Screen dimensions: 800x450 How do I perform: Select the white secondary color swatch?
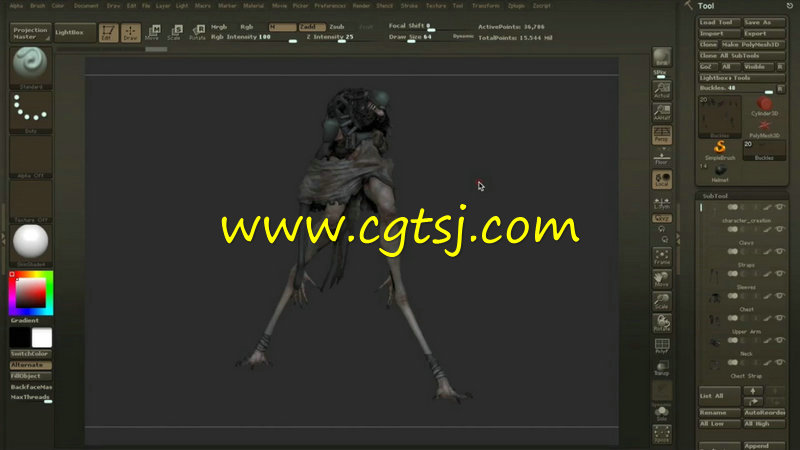click(41, 338)
